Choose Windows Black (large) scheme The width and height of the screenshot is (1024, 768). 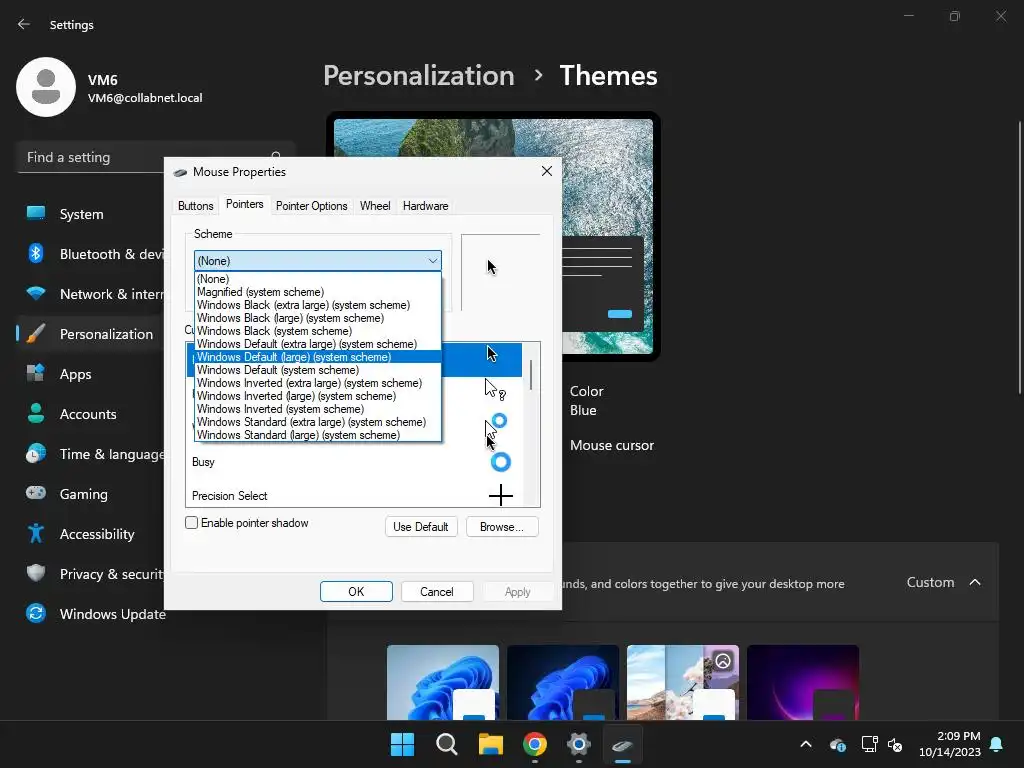pyautogui.click(x=318, y=318)
